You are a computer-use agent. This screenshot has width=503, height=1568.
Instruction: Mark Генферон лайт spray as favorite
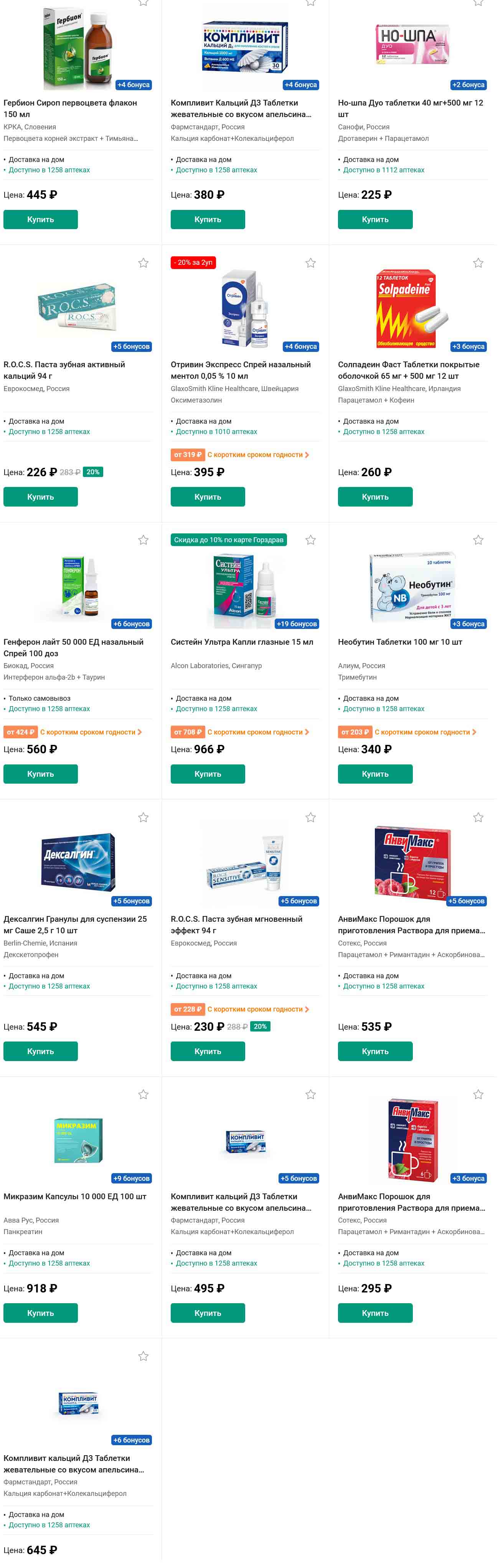coord(143,541)
